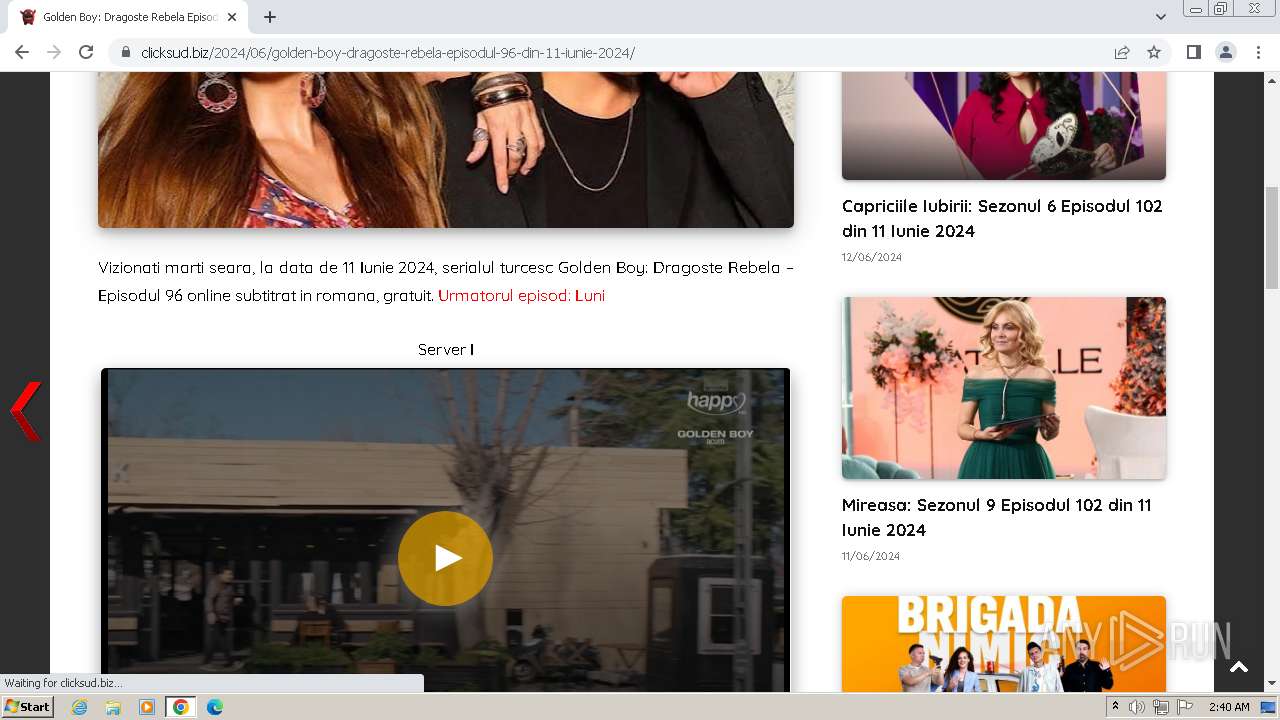Open File Explorer from taskbar
Screen dimensions: 1280x720
pos(113,707)
